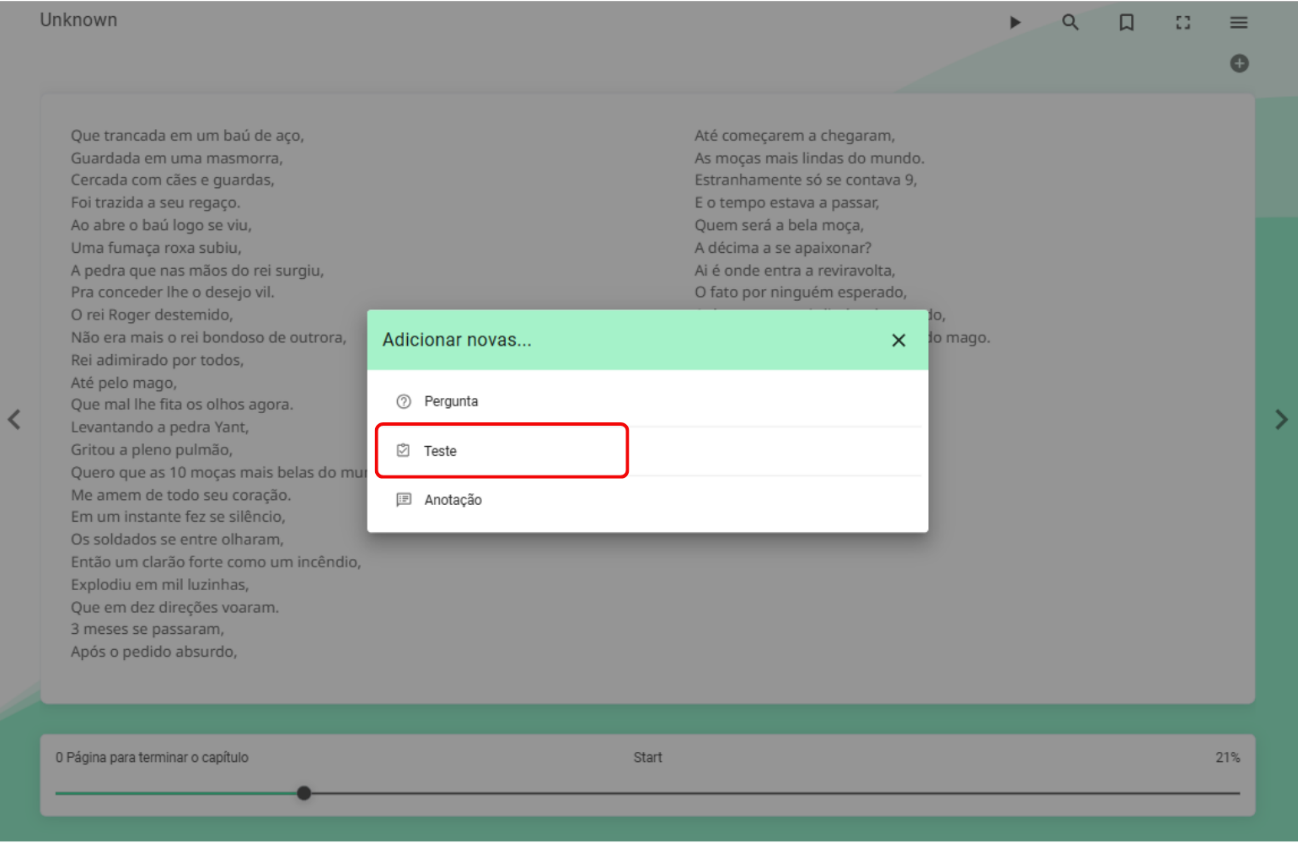Click line '3 meses se passaram,'

147,629
